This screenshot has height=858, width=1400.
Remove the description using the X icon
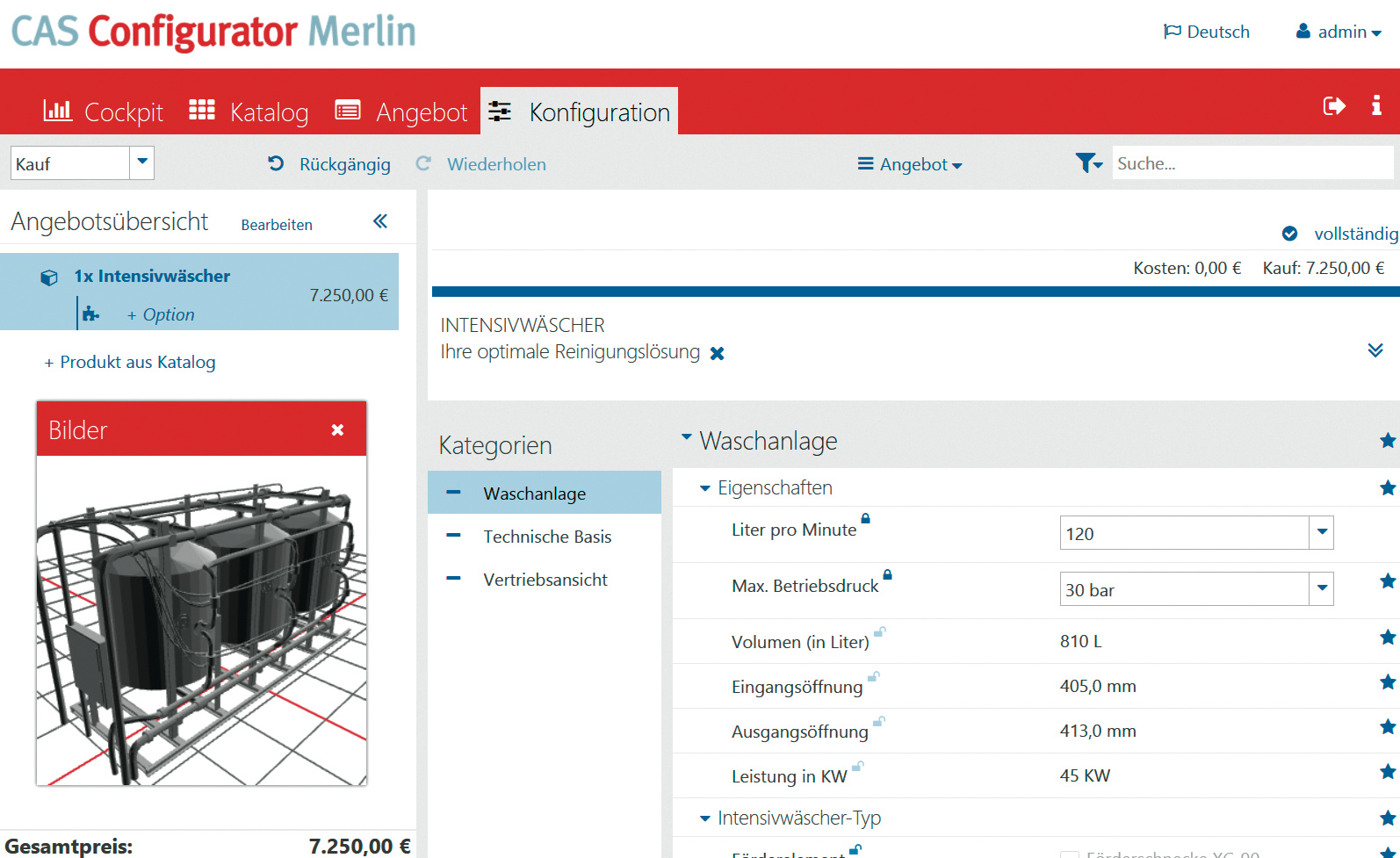[718, 353]
